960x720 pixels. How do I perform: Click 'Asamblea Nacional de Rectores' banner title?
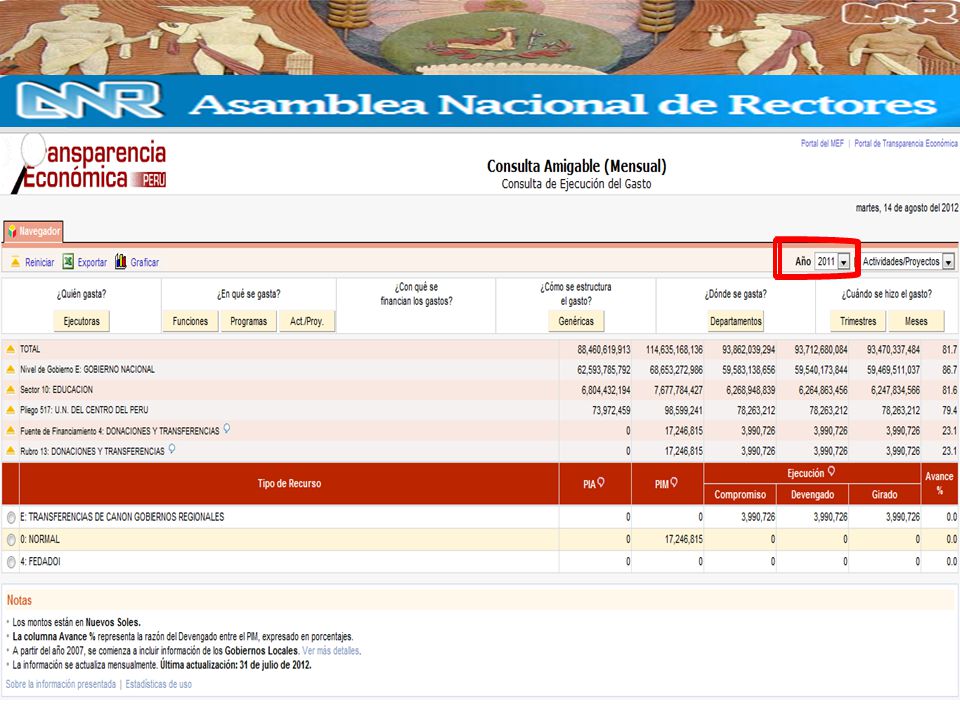point(564,105)
